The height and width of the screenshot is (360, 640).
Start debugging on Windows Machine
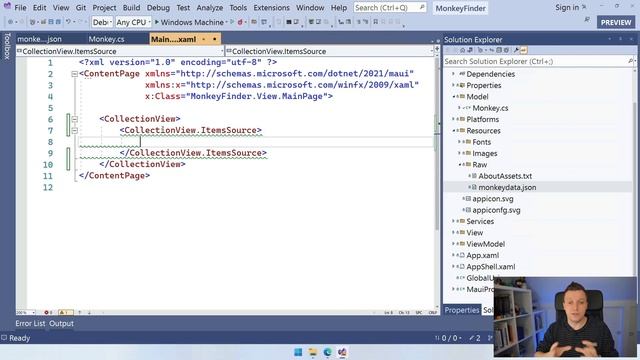[189, 22]
